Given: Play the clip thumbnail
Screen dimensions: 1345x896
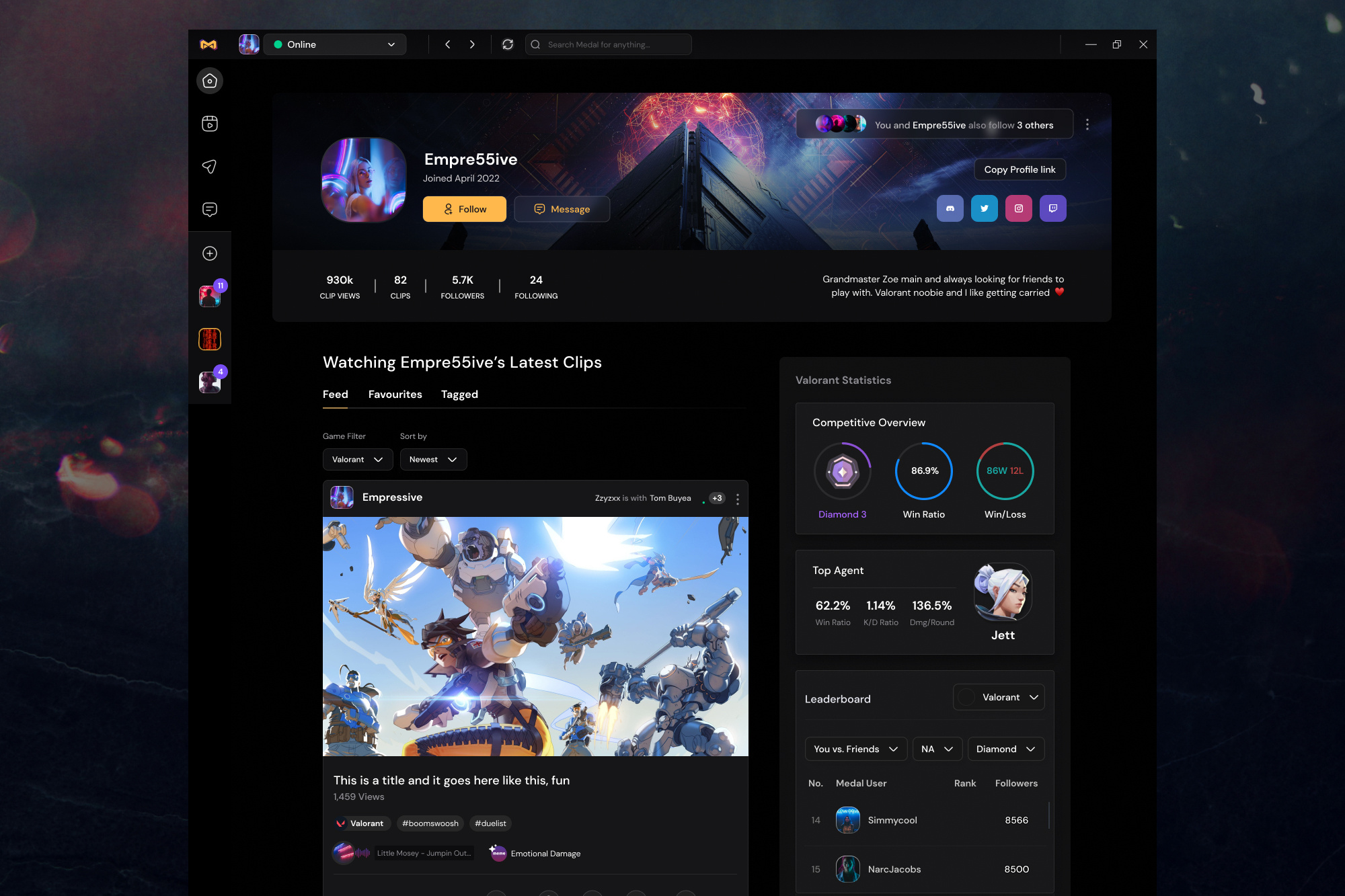Looking at the screenshot, I should click(535, 637).
